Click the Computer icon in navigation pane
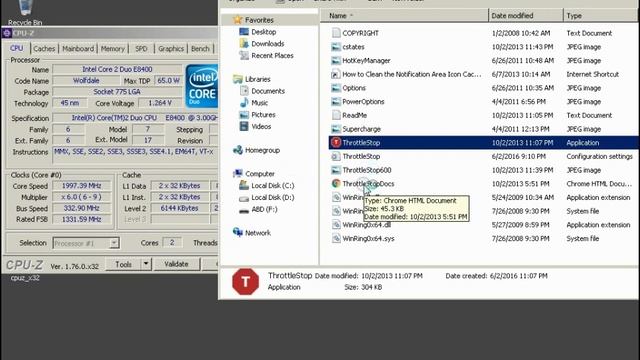 click(238, 173)
